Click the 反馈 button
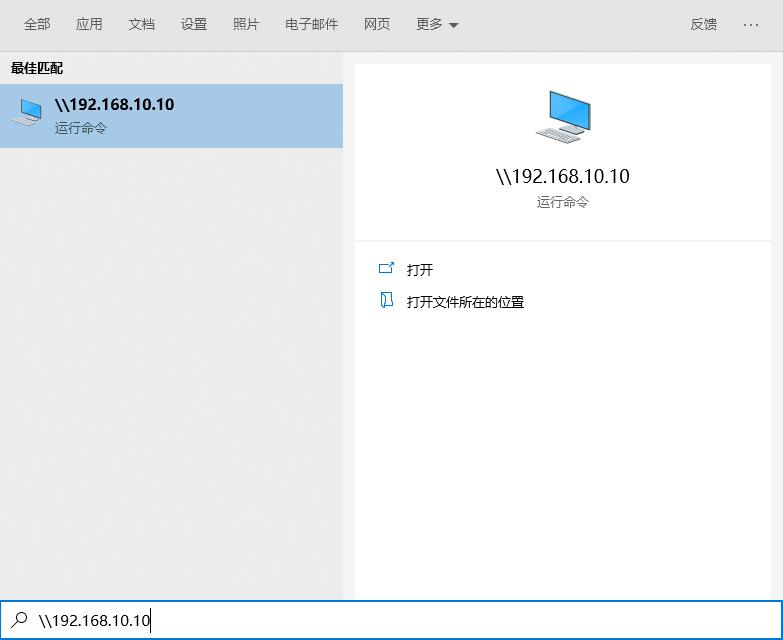The image size is (783, 640). click(x=704, y=24)
